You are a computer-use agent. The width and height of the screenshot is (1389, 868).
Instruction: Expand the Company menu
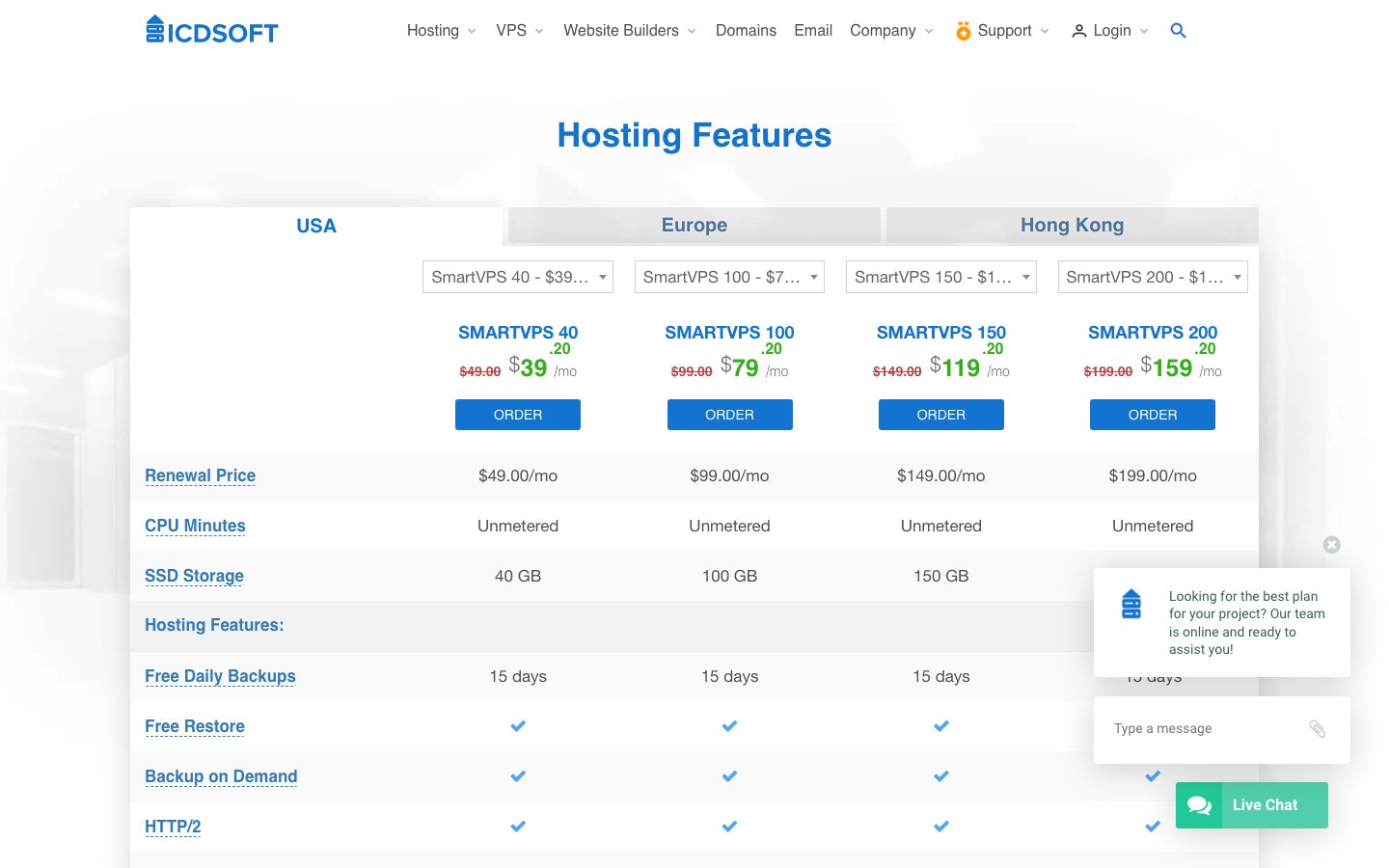pyautogui.click(x=891, y=31)
